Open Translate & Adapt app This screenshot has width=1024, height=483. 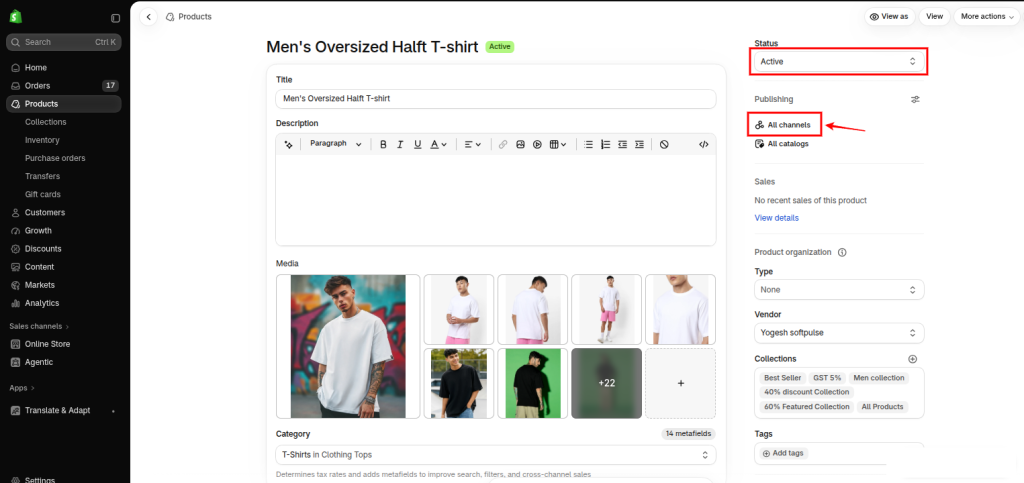(63, 411)
